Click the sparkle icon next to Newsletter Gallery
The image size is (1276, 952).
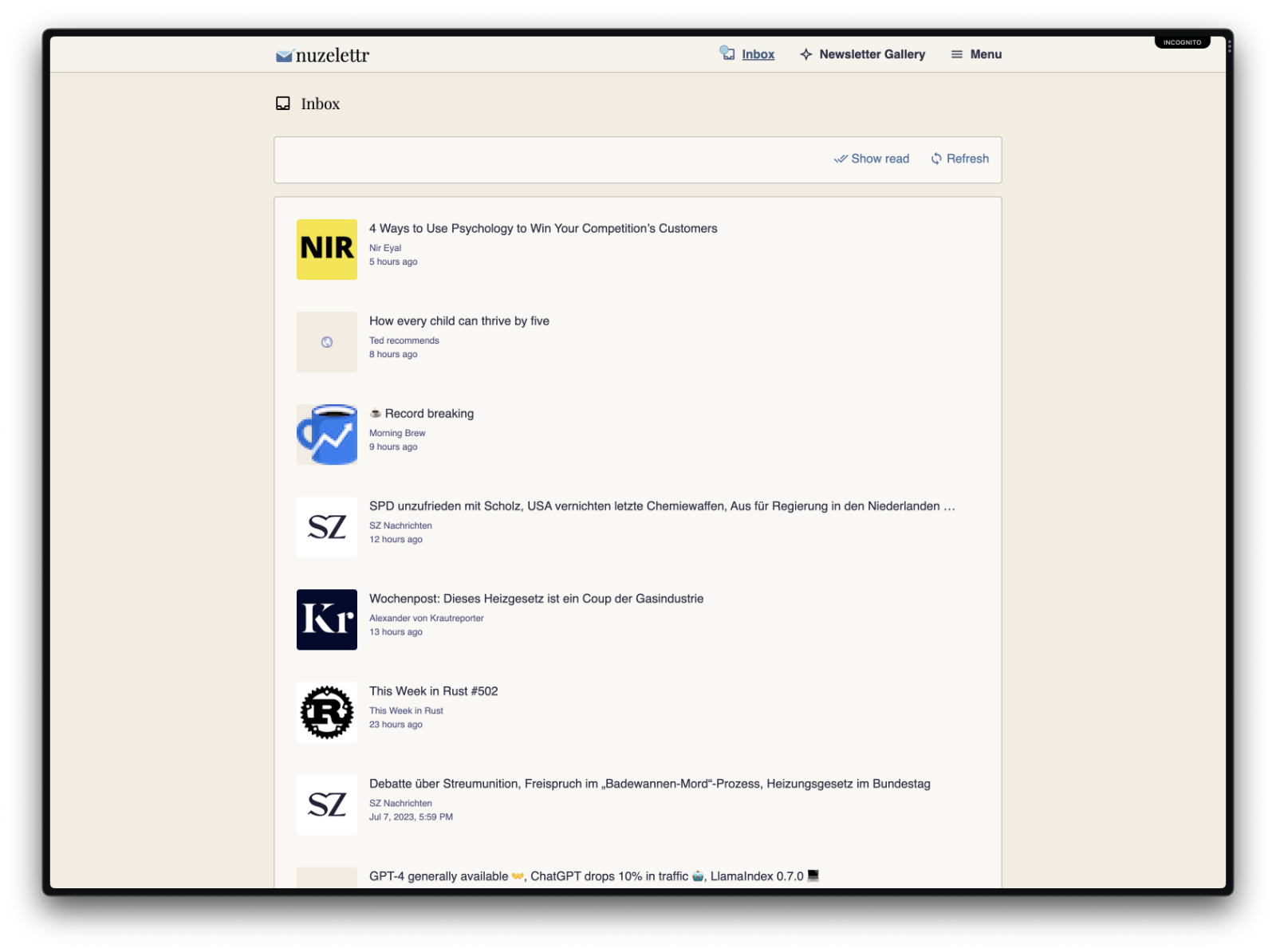point(805,53)
